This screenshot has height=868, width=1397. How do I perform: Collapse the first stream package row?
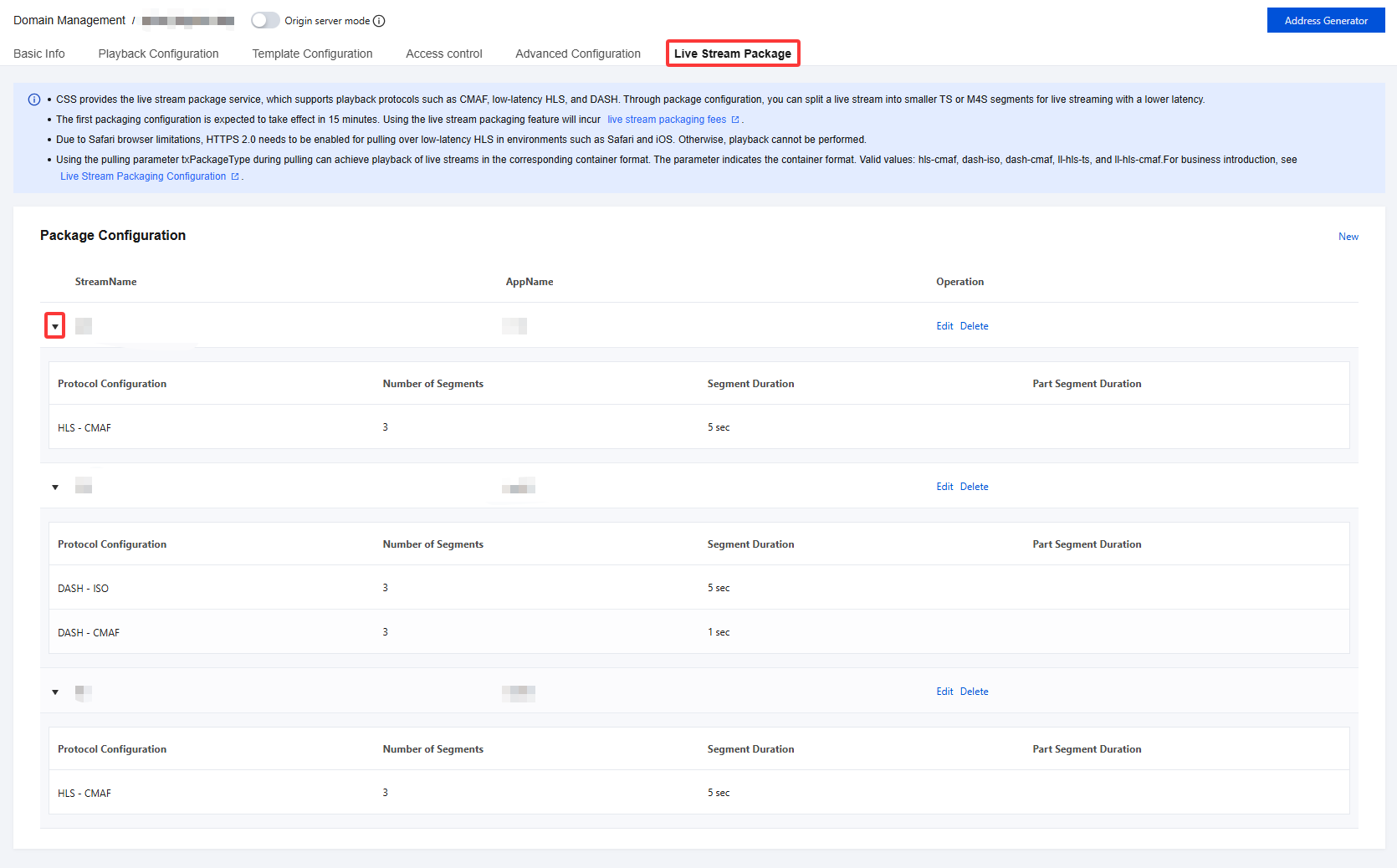[55, 326]
